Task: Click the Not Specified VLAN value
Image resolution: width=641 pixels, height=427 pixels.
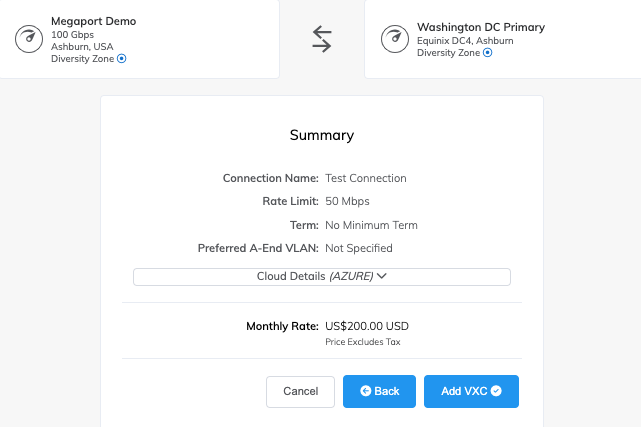Action: tap(359, 248)
